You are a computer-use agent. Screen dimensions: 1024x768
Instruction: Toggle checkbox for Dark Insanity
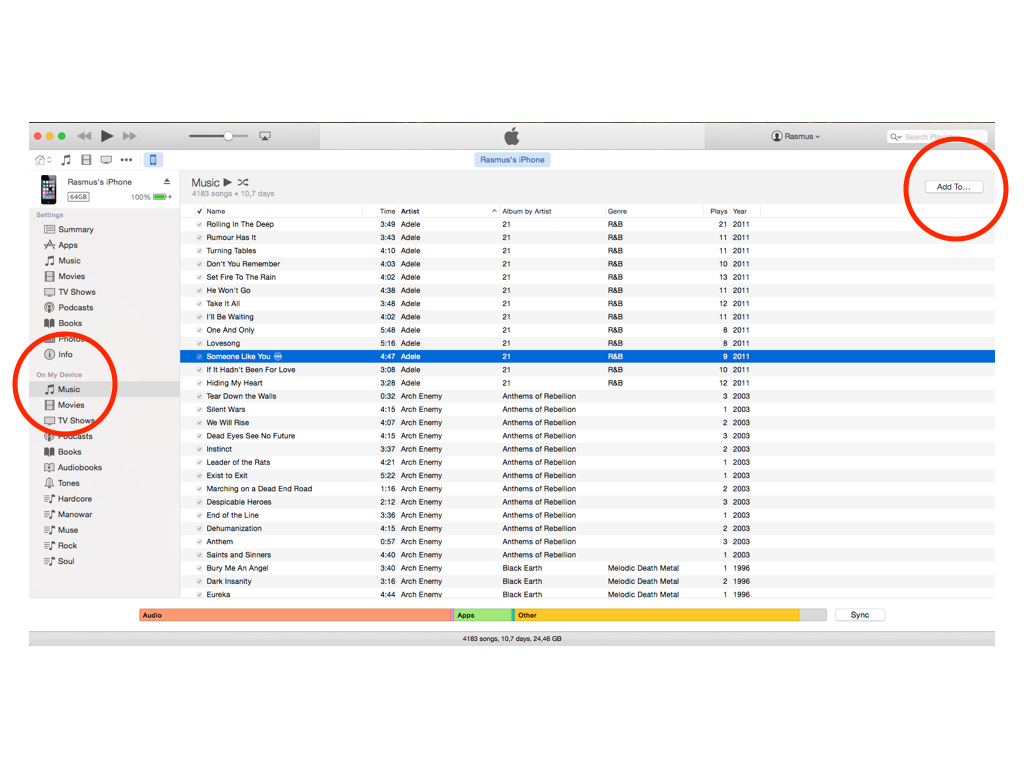pos(199,581)
